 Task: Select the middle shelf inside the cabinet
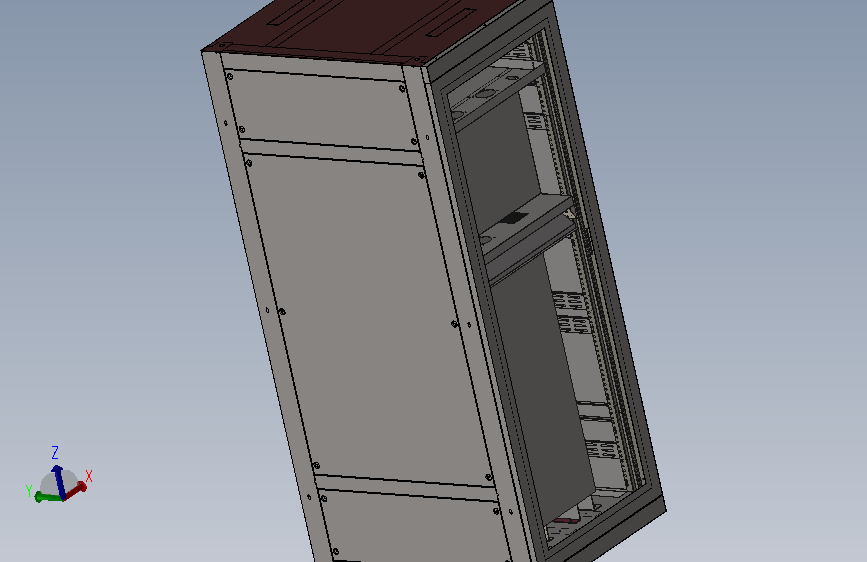pyautogui.click(x=525, y=224)
